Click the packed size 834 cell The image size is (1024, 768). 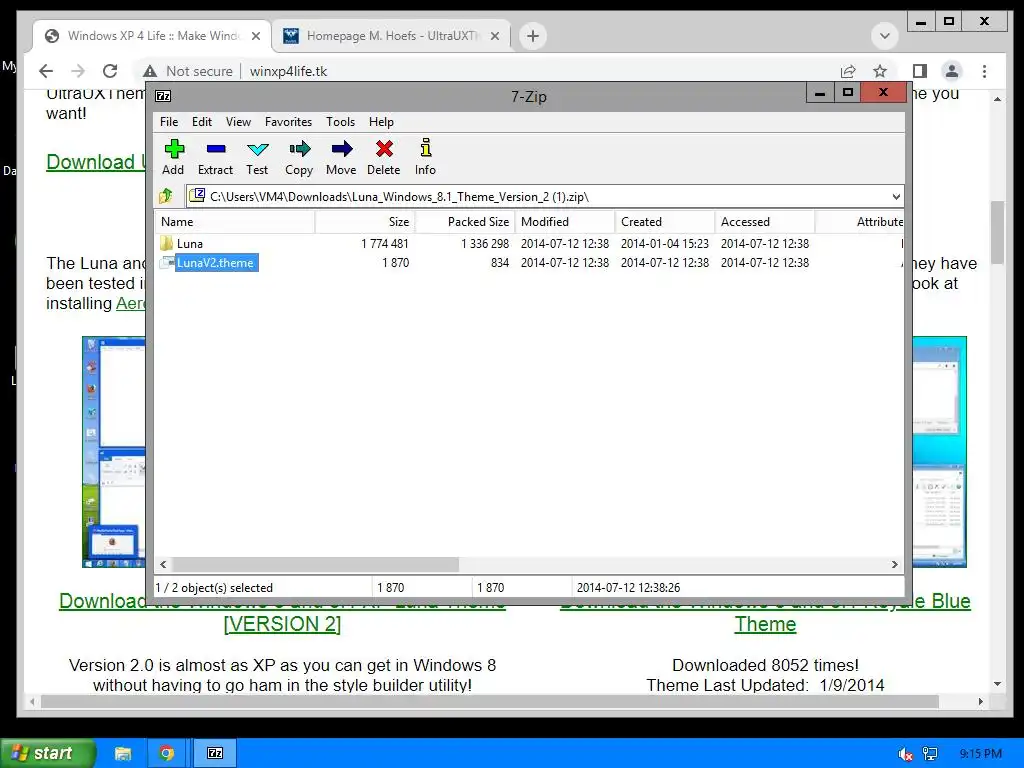coord(500,263)
